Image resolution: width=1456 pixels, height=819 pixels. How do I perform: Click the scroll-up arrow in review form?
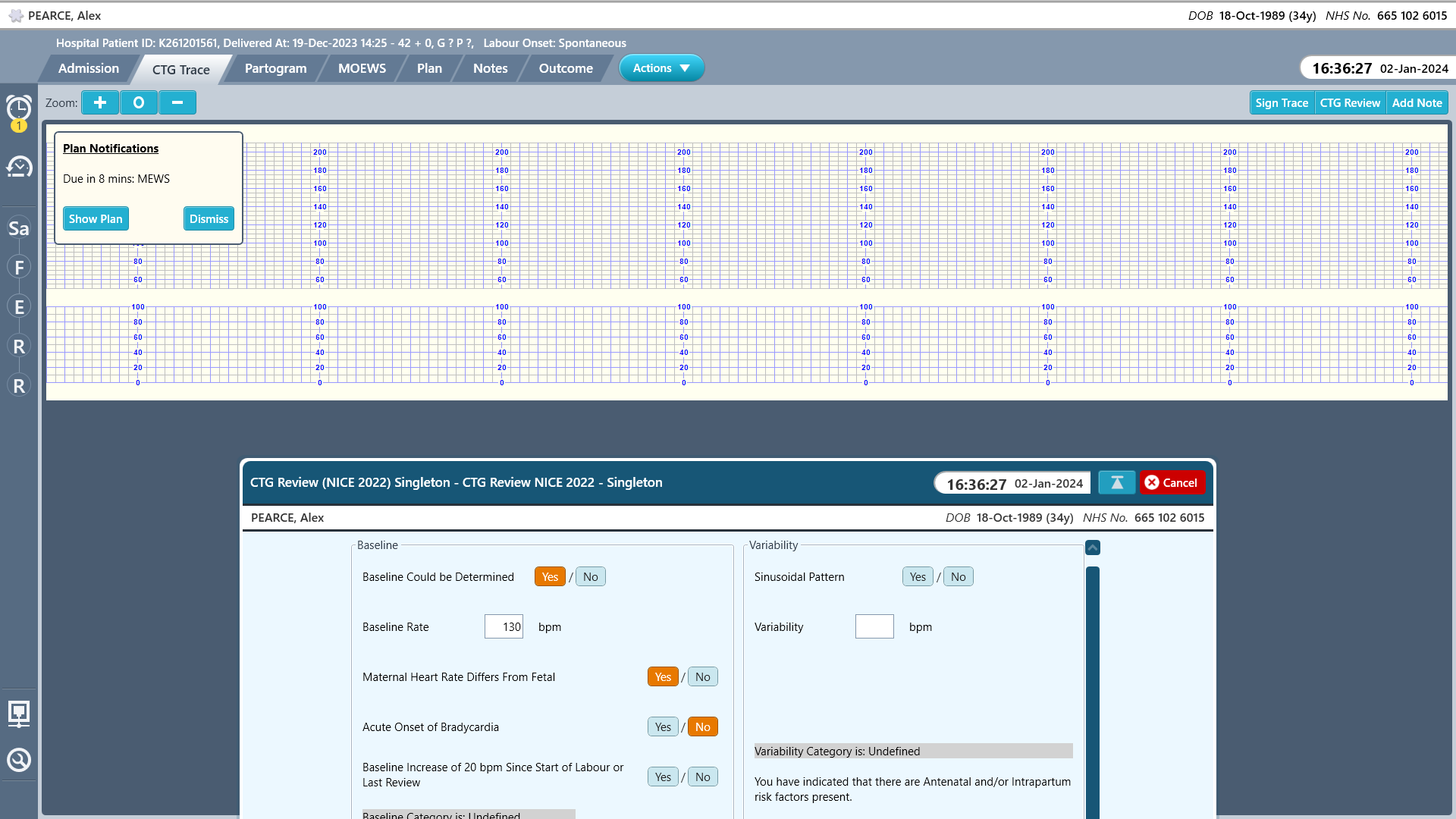pos(1093,548)
